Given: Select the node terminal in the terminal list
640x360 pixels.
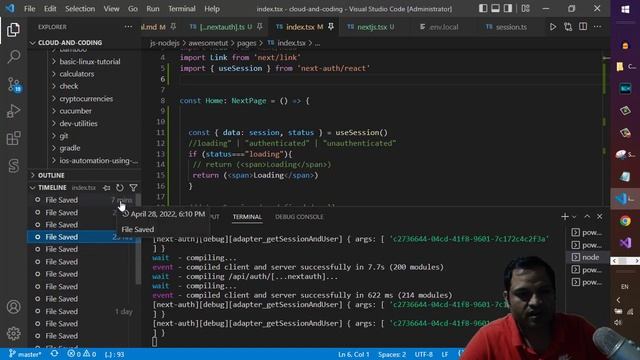Looking at the screenshot, I should (586, 257).
